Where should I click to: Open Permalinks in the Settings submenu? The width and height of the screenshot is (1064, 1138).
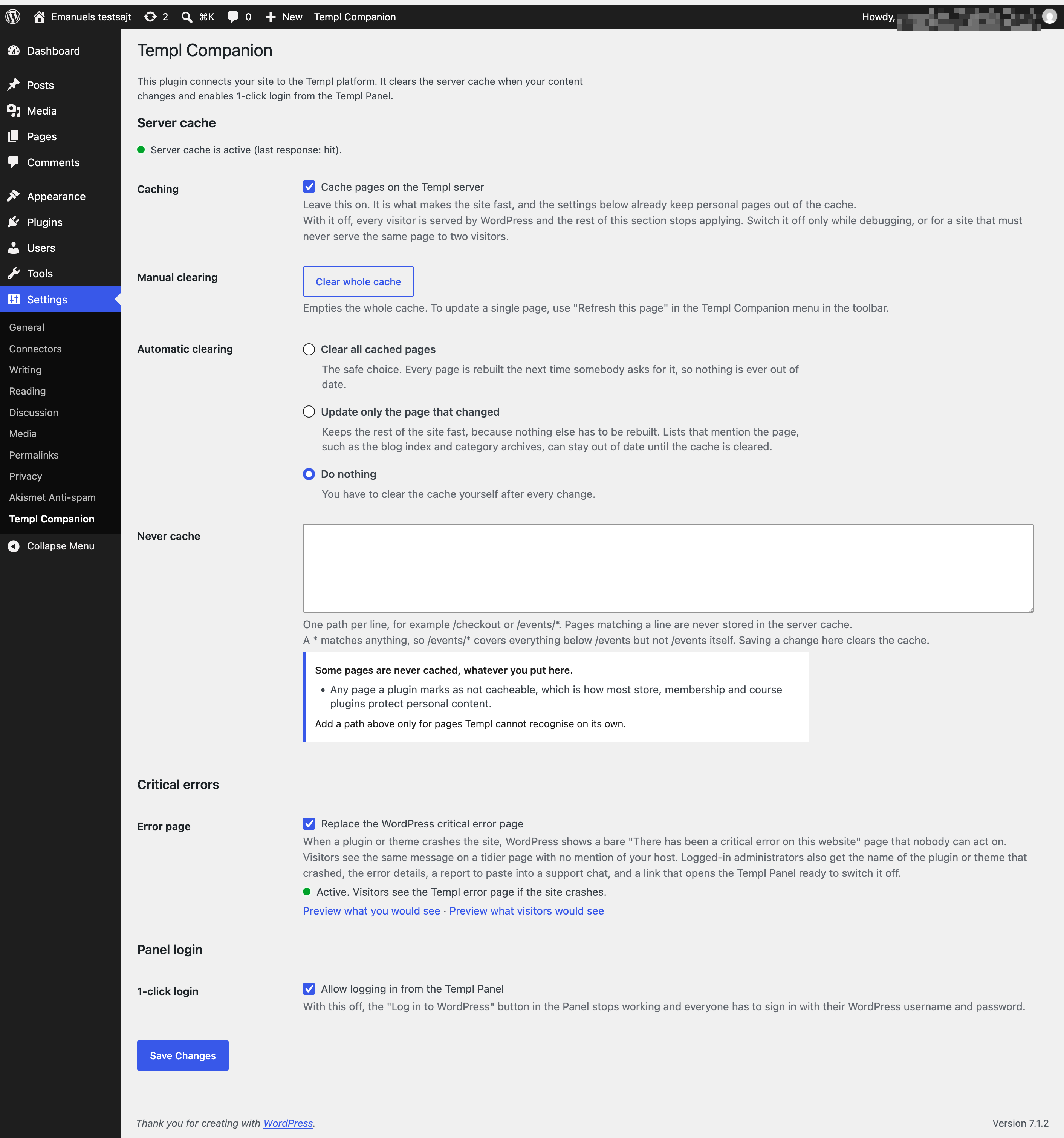point(34,455)
